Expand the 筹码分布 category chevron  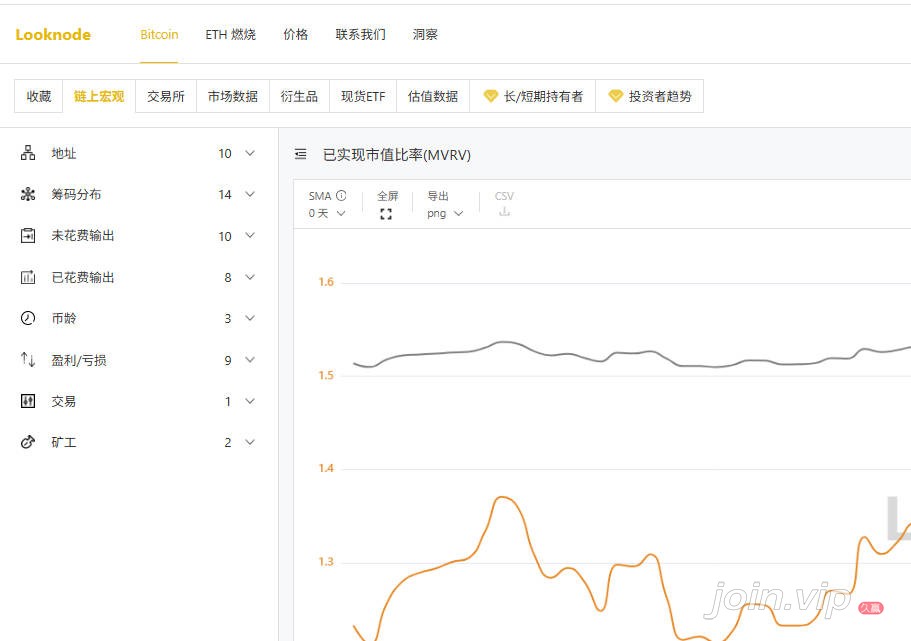pos(250,194)
